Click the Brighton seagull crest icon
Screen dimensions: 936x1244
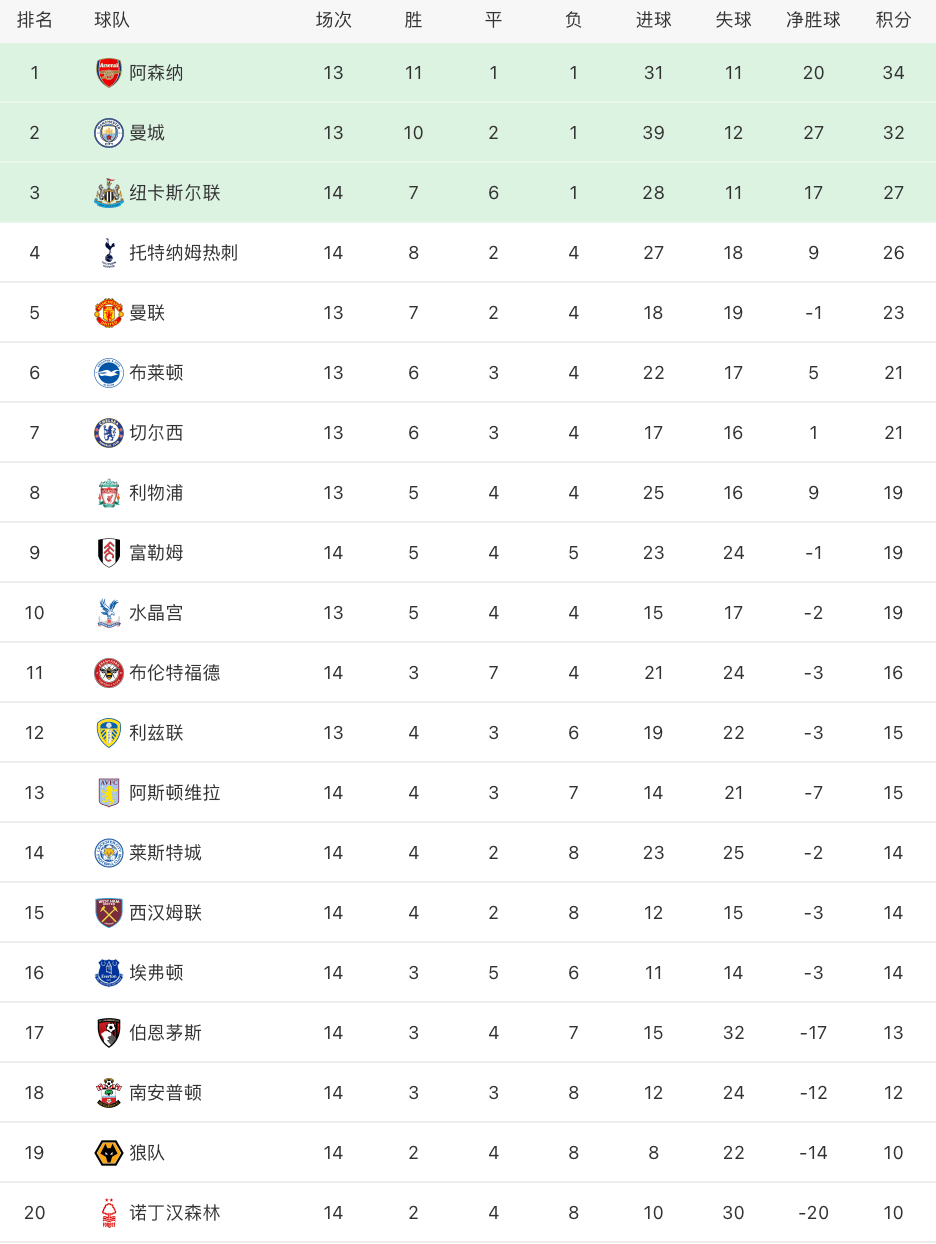[x=109, y=372]
